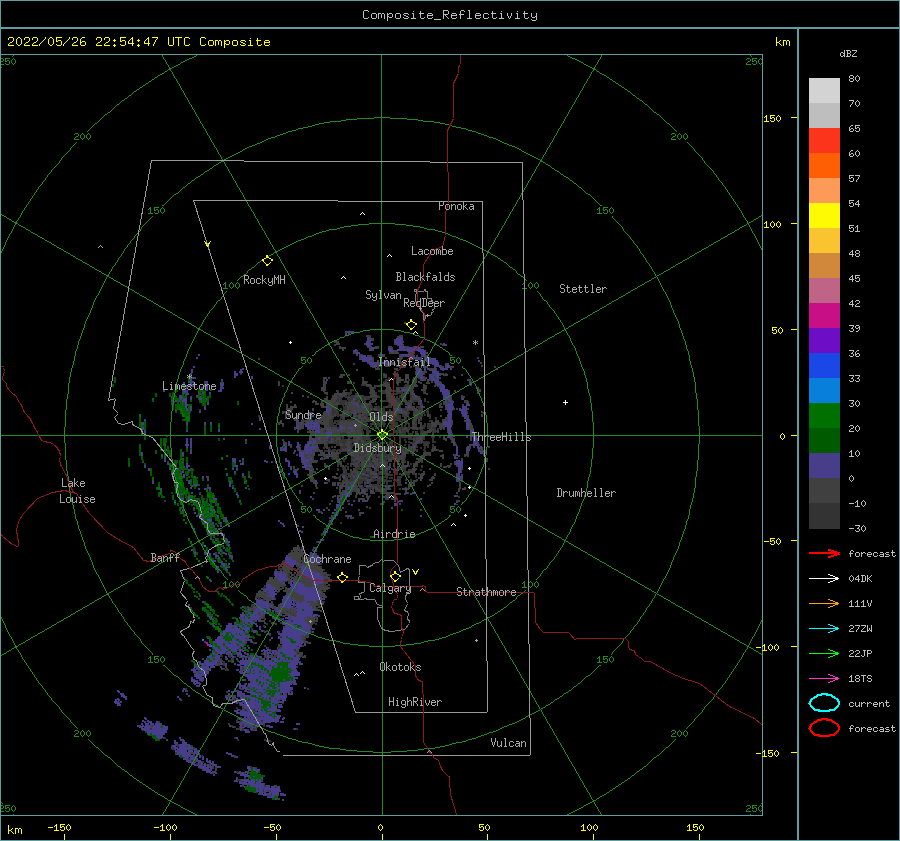
Task: Click the magenta 18TS arrow icon
Action: (824, 679)
